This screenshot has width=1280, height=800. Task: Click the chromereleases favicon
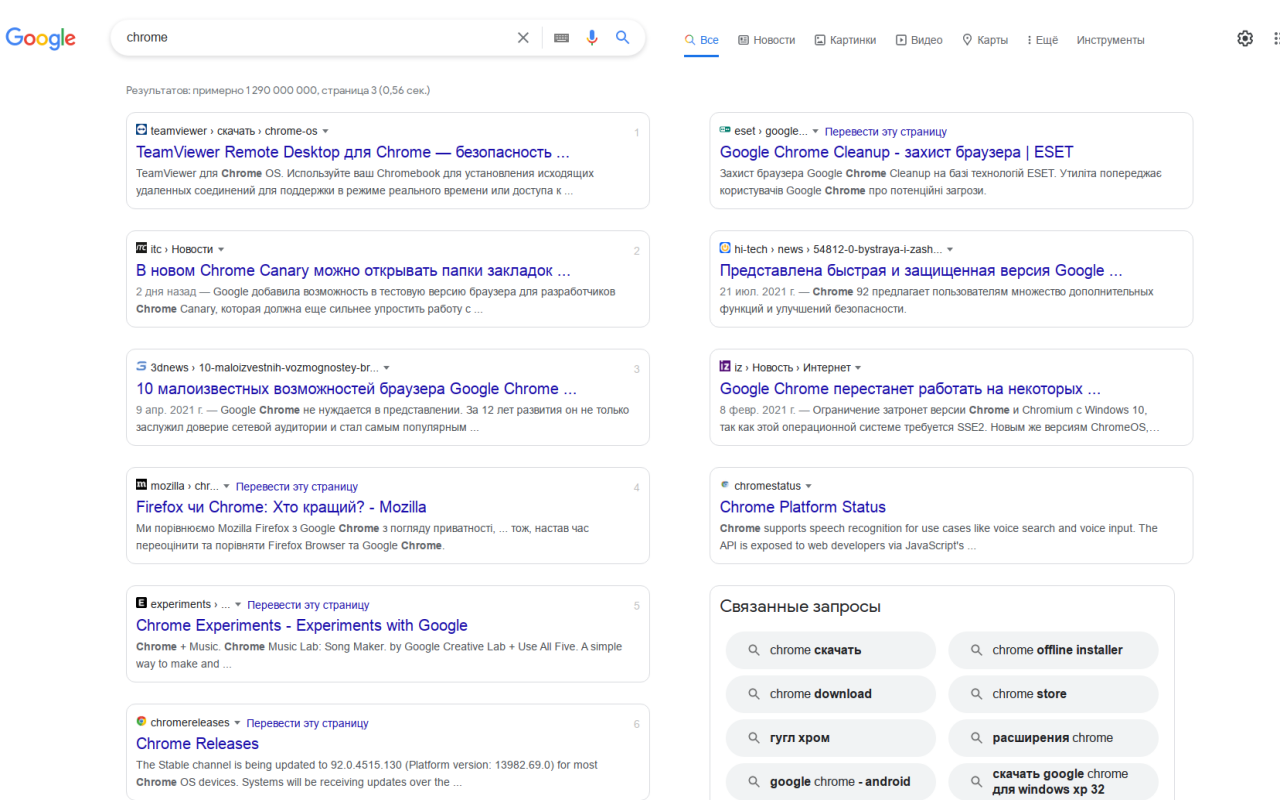[x=142, y=721]
